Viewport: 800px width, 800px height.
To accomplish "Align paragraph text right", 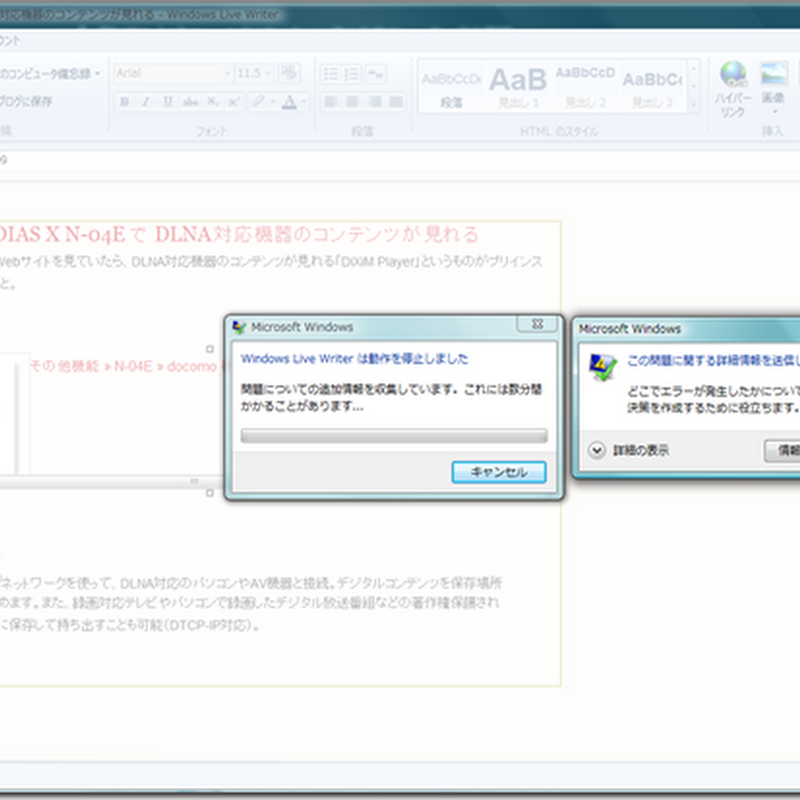I will click(x=374, y=102).
